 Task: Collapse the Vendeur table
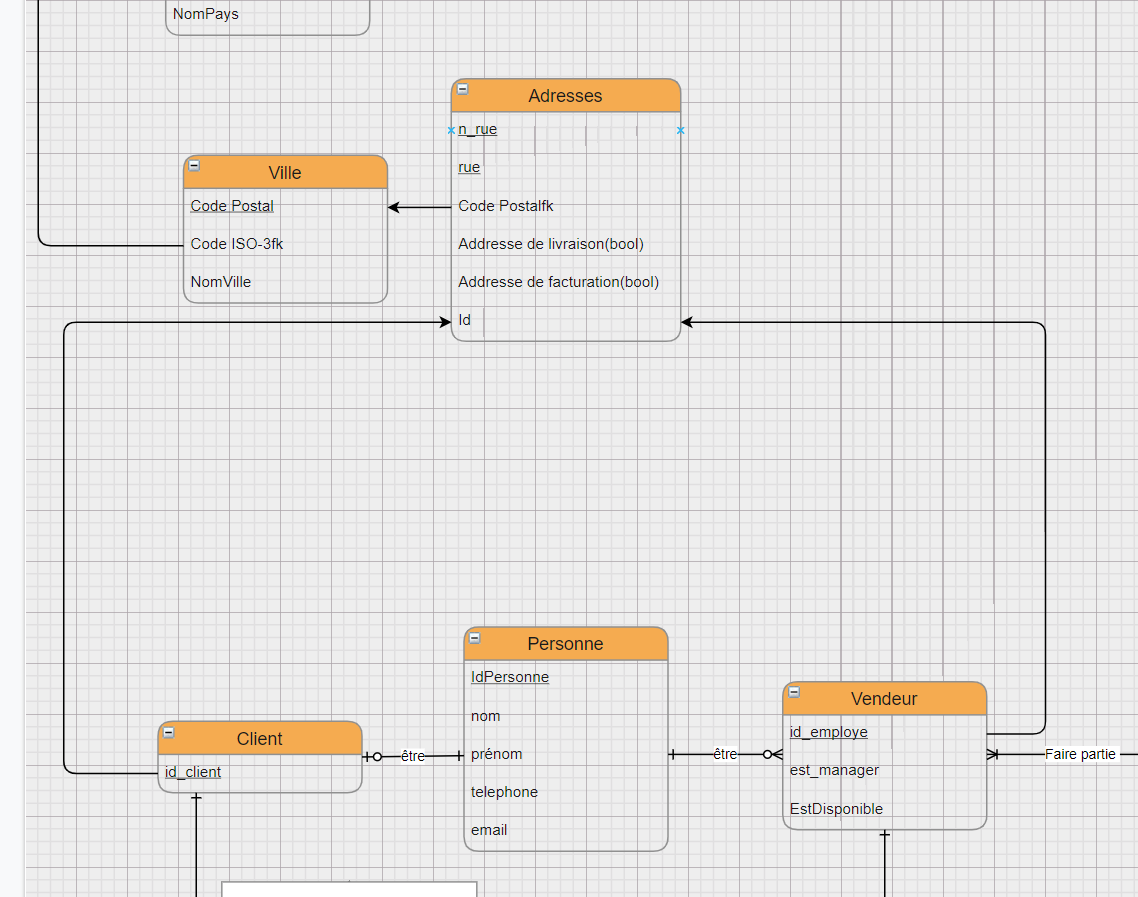794,692
